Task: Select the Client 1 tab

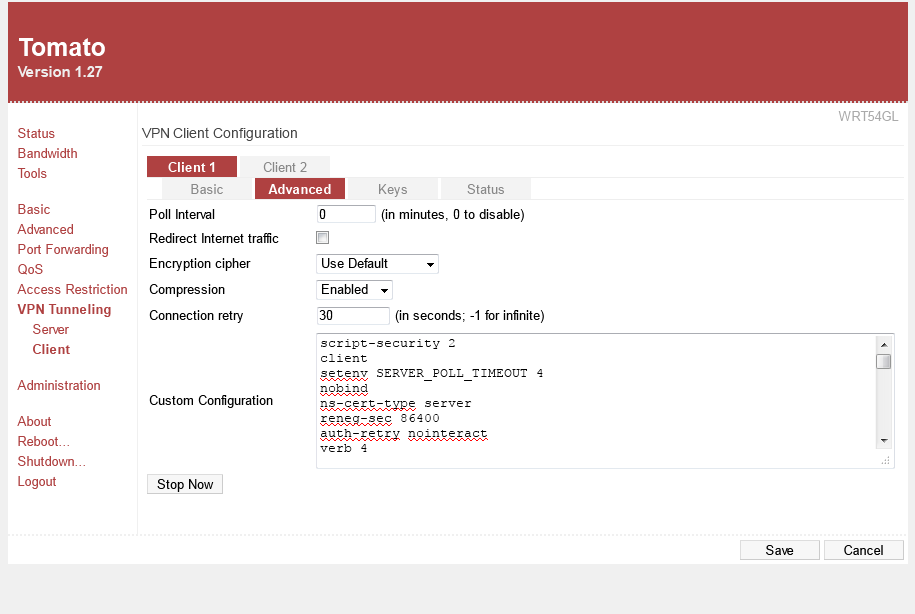Action: pyautogui.click(x=192, y=167)
